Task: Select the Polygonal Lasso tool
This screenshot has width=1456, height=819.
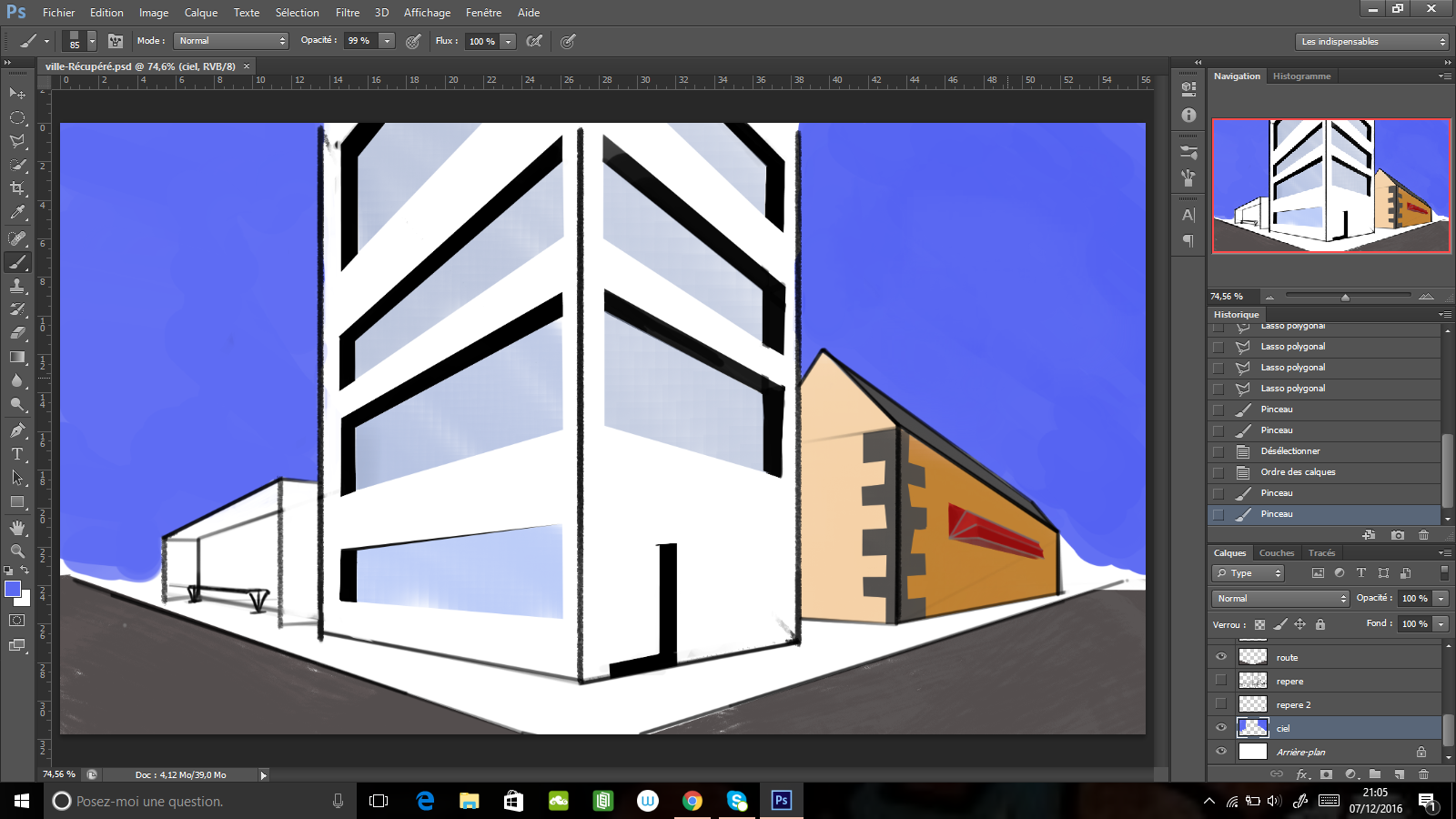Action: coord(17,141)
